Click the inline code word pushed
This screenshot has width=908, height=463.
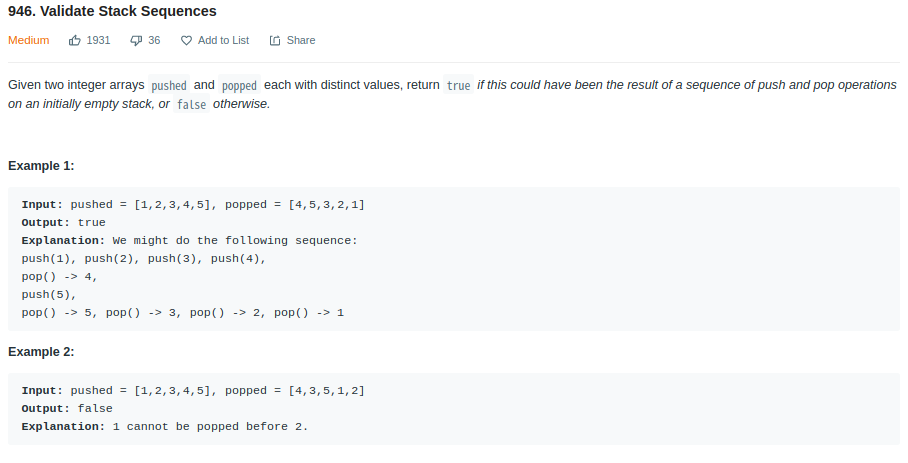(x=169, y=85)
